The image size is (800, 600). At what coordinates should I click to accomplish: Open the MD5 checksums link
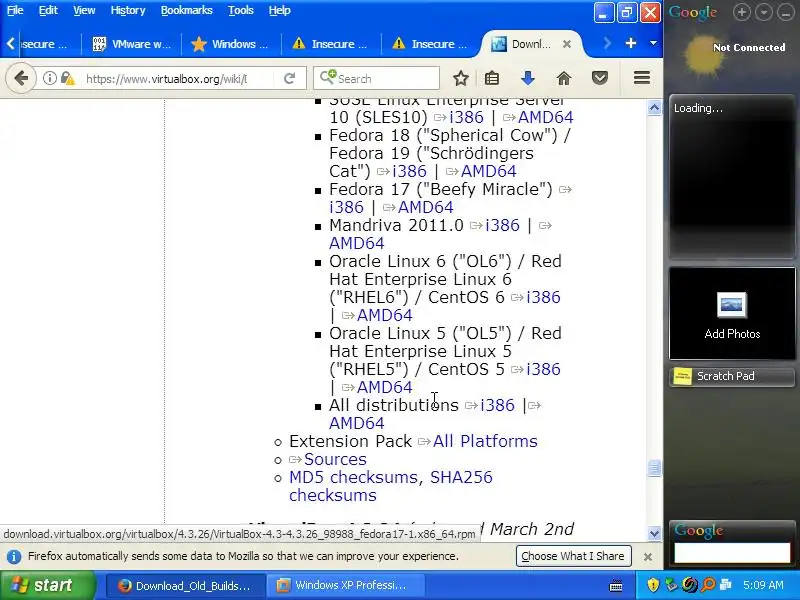point(353,477)
